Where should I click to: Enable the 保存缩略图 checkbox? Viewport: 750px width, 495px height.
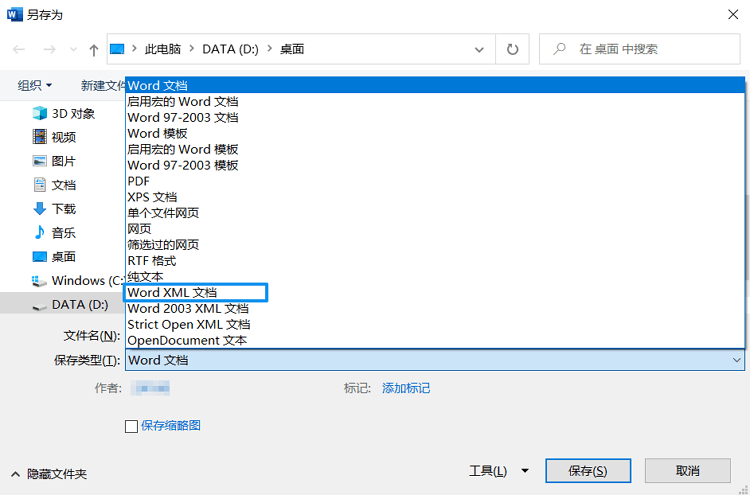point(131,426)
